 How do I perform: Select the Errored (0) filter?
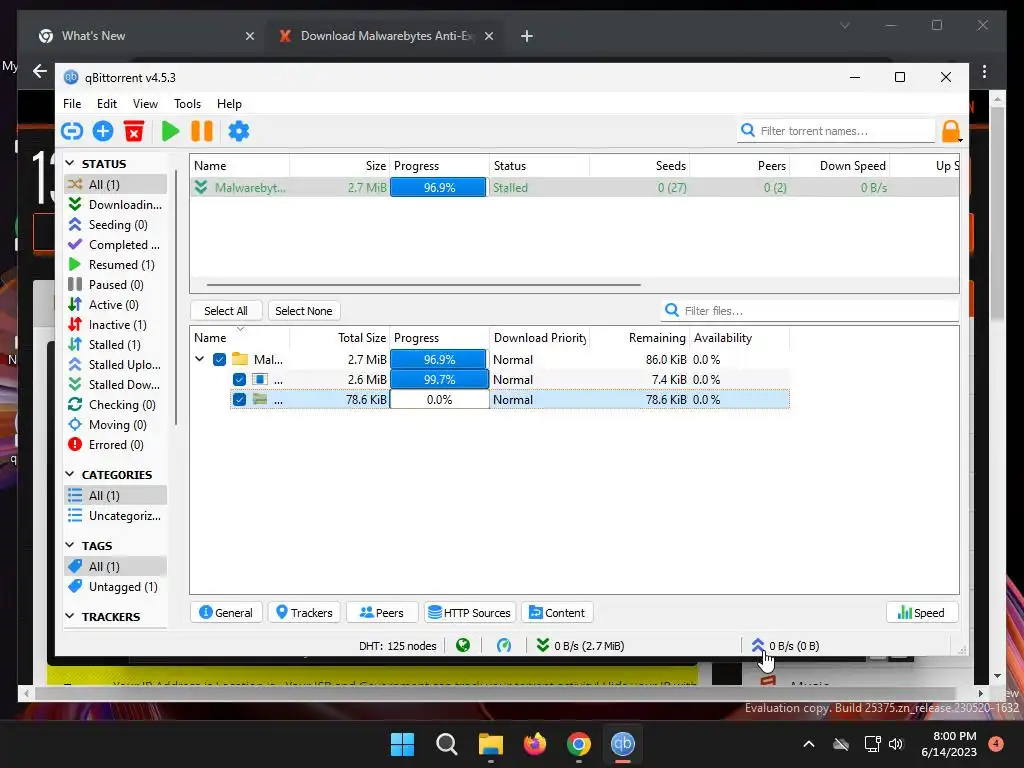pyautogui.click(x=116, y=445)
